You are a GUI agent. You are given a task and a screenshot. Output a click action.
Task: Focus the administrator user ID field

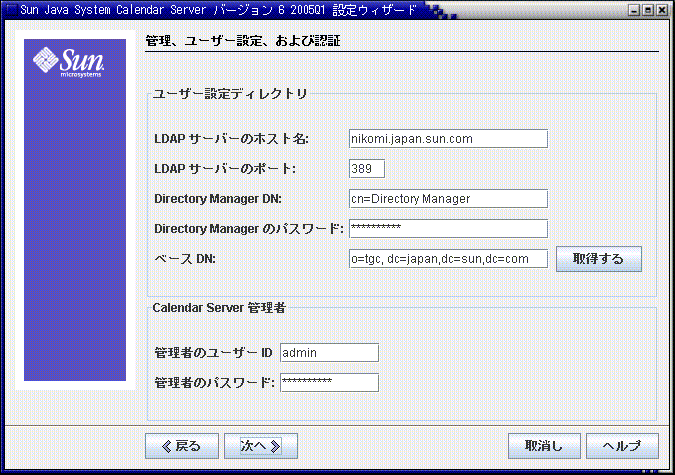pos(329,353)
